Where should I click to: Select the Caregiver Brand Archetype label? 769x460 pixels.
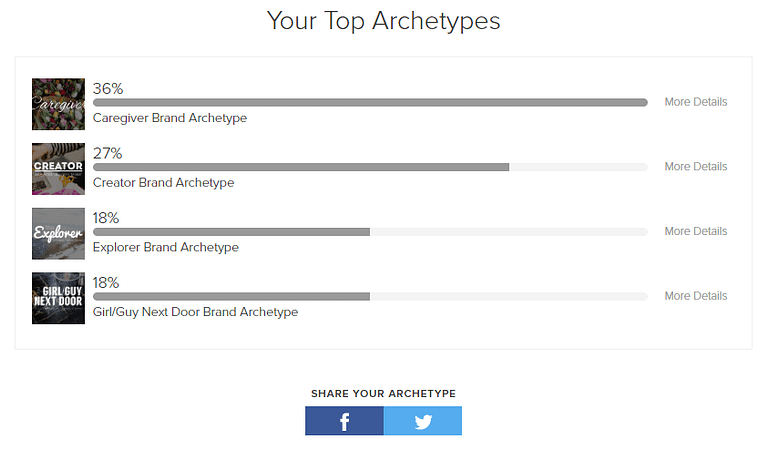pos(170,118)
